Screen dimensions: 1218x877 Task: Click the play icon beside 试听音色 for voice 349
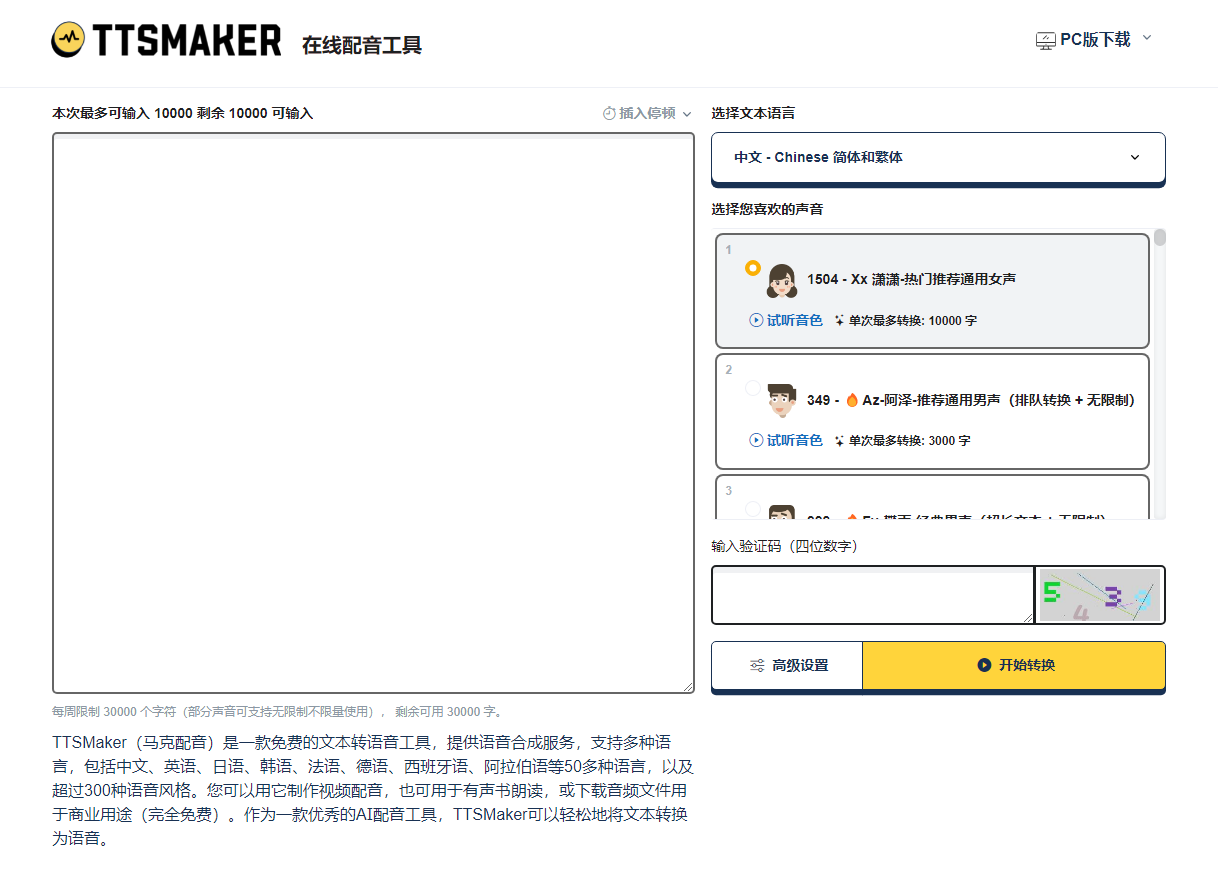click(756, 440)
